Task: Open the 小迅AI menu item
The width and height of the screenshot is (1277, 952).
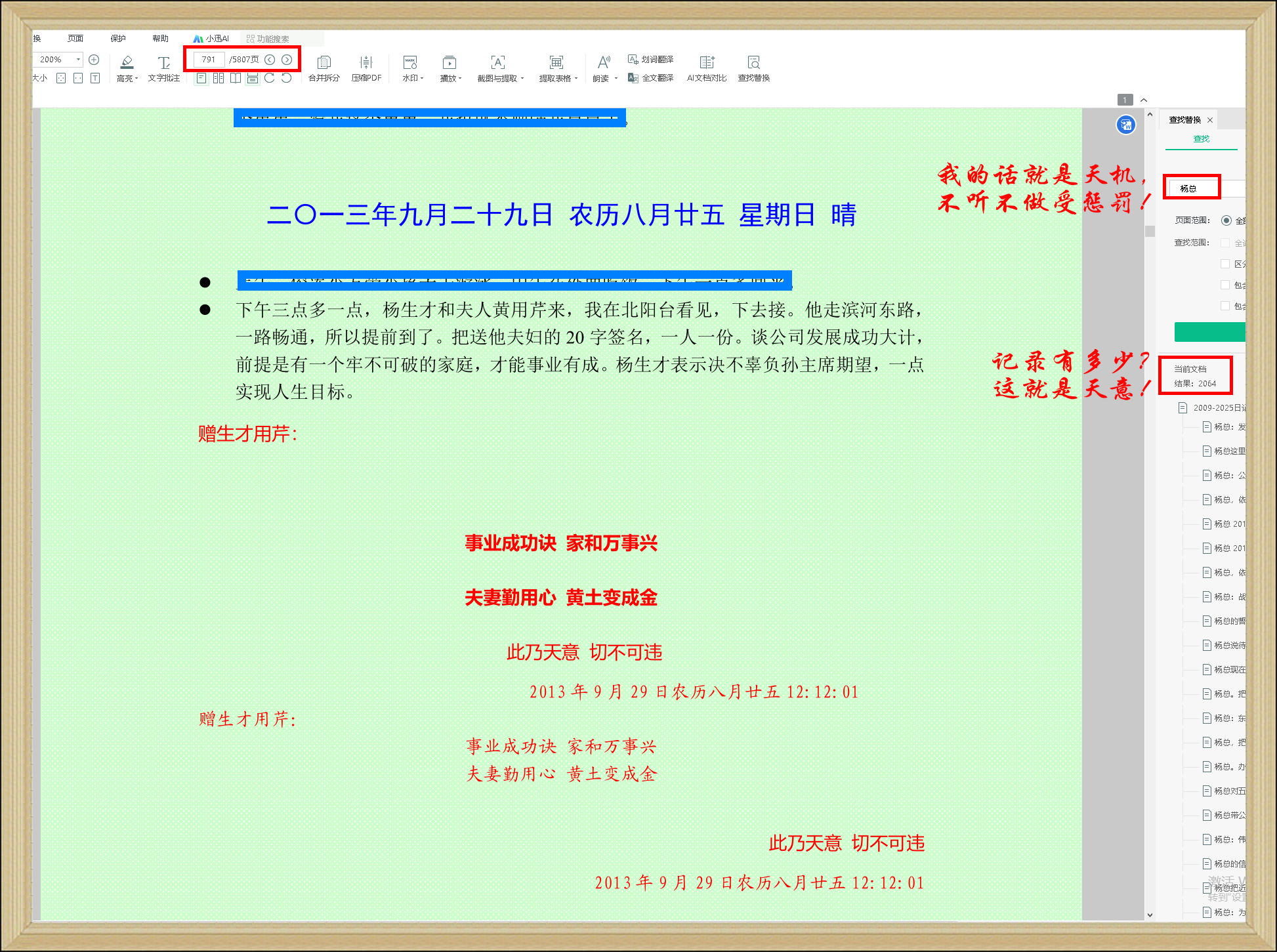Action: (x=211, y=39)
